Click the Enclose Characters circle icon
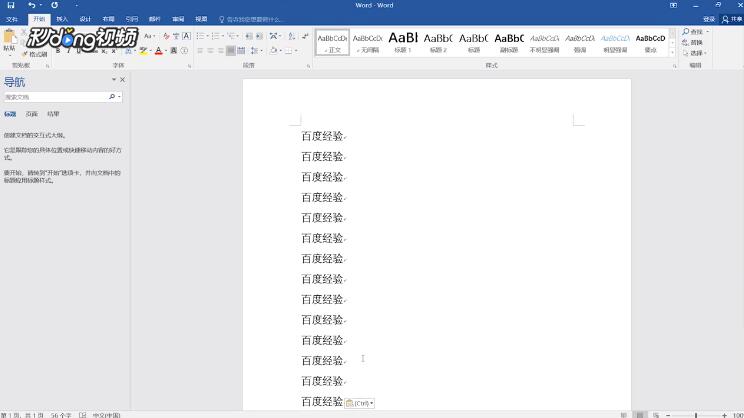Viewport: 744px width, 418px height. (185, 51)
